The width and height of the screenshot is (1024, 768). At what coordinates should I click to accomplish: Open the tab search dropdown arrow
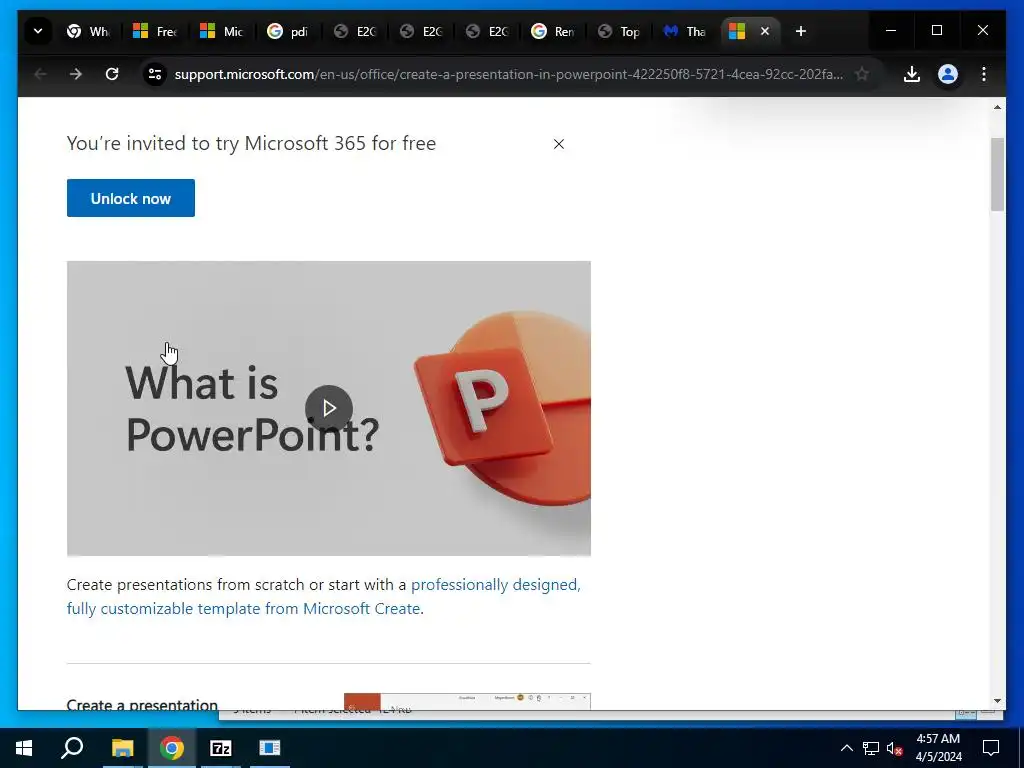[38, 31]
